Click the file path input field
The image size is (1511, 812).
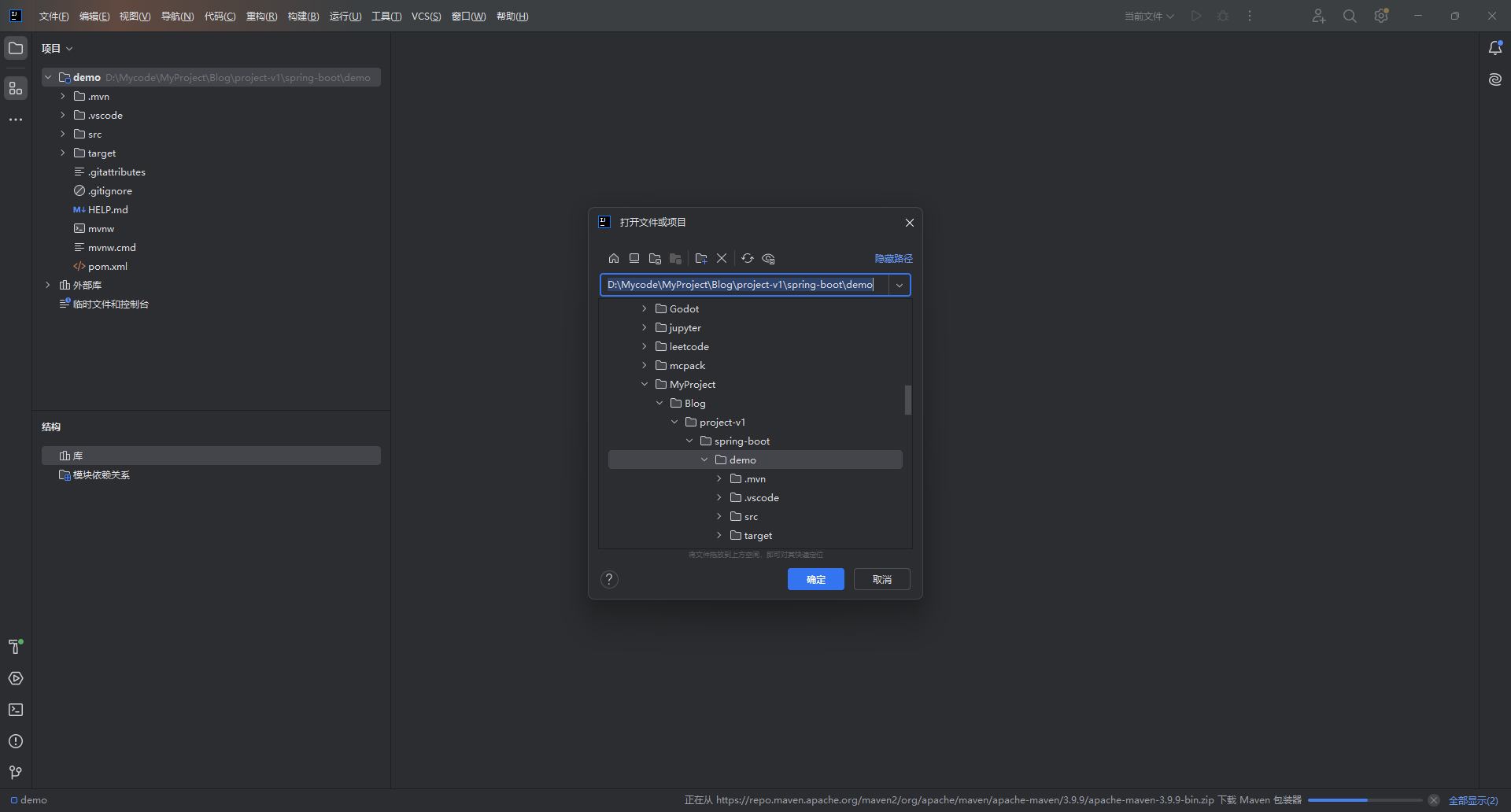(x=740, y=285)
